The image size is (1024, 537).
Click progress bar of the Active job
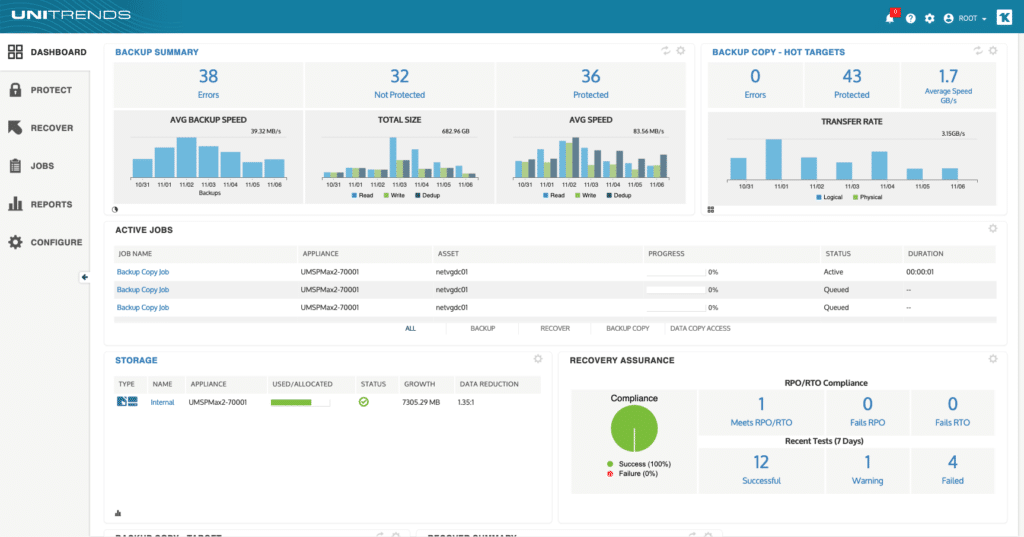[677, 272]
